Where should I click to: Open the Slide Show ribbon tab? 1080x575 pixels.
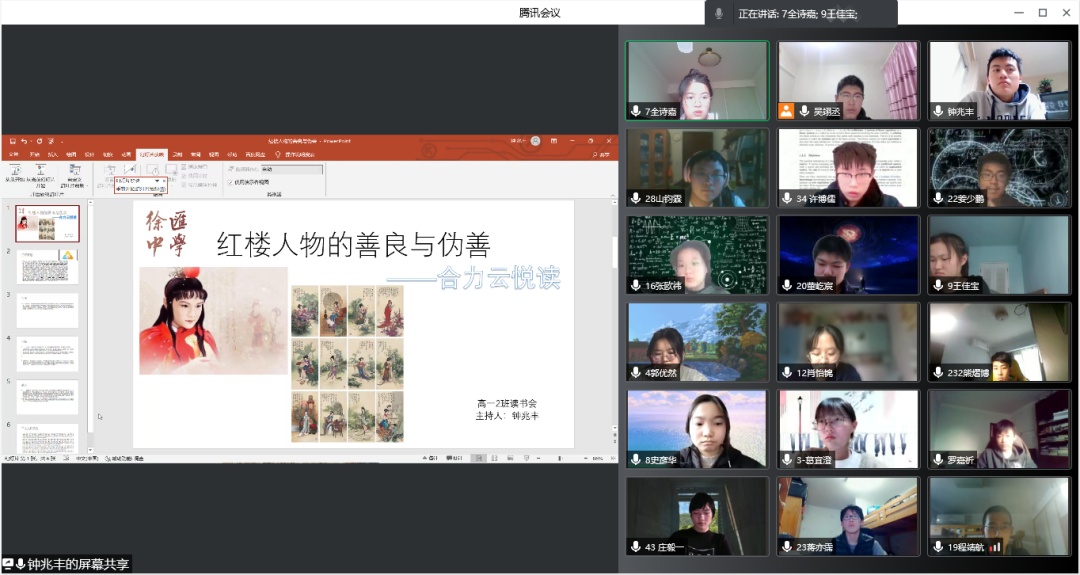153,155
